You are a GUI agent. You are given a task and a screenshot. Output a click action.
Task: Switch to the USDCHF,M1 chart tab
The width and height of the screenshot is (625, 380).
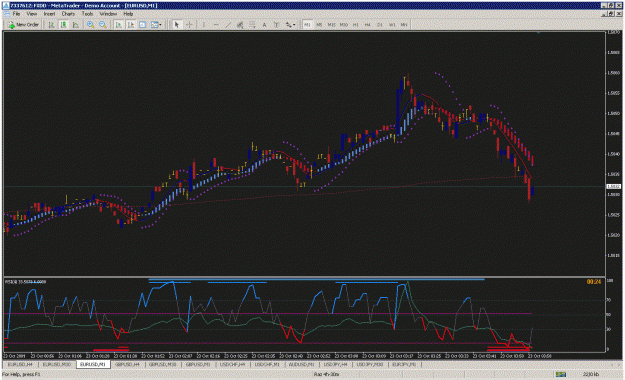[267, 364]
